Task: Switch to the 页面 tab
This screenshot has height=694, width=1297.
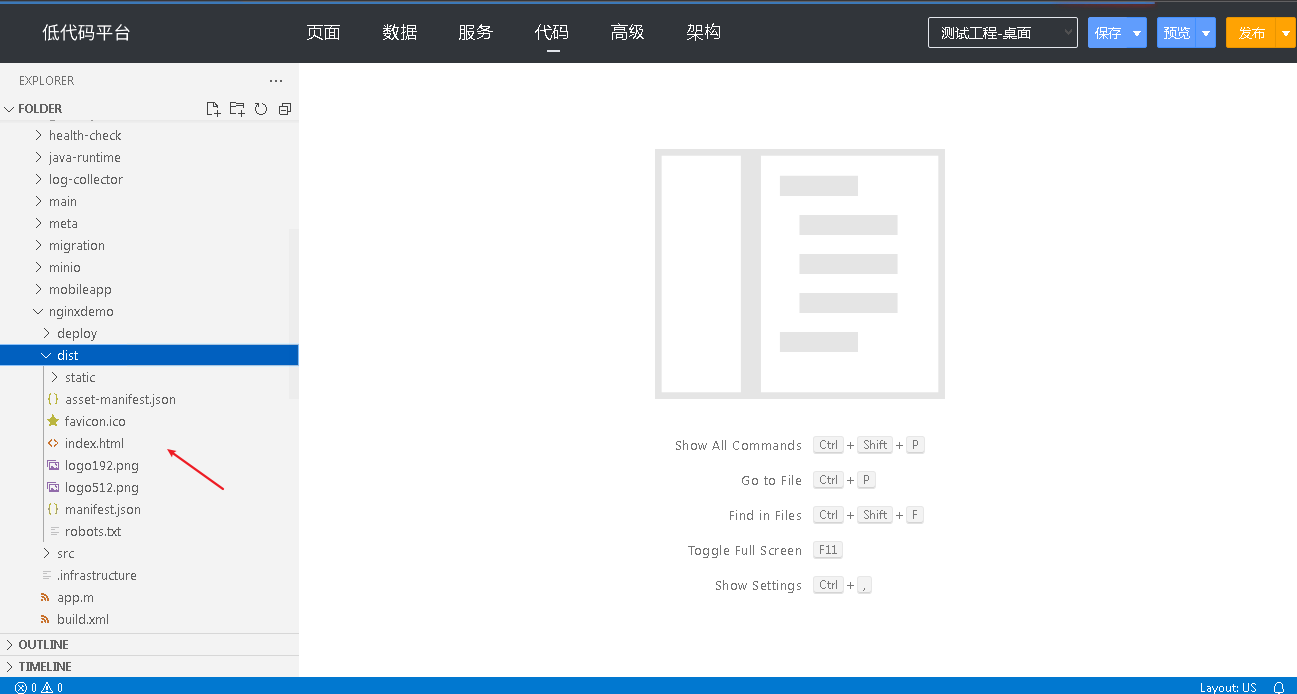Action: click(323, 32)
